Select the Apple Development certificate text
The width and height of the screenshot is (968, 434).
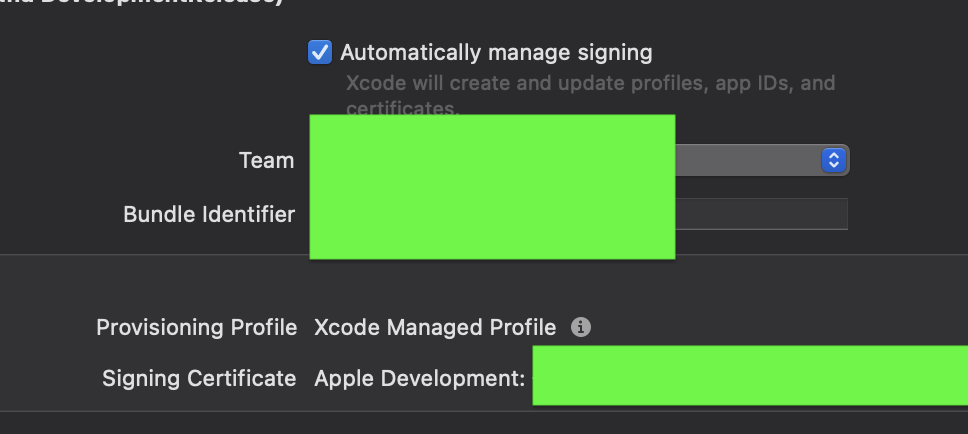419,378
